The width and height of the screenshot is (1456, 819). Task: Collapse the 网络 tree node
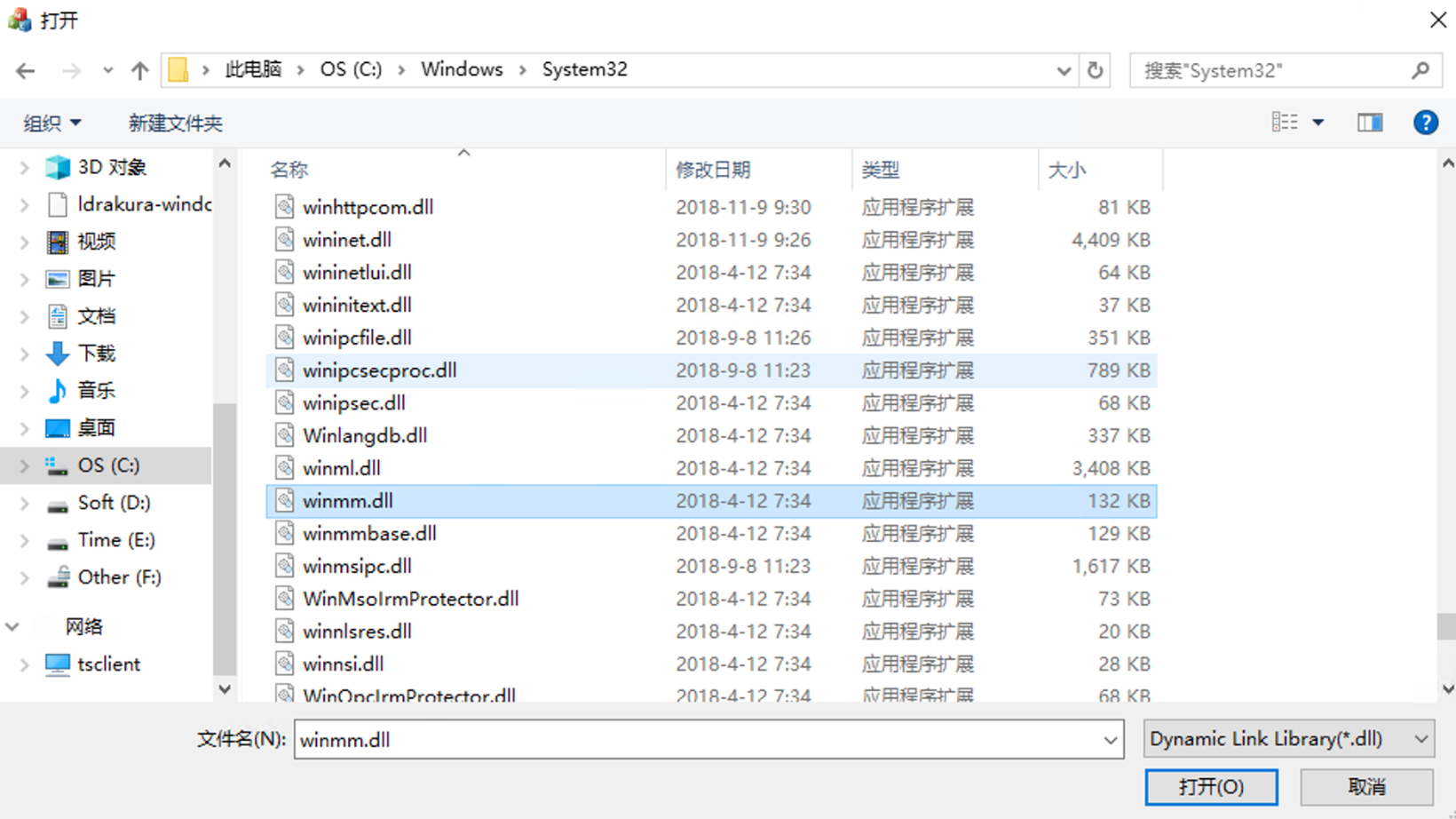[x=12, y=627]
